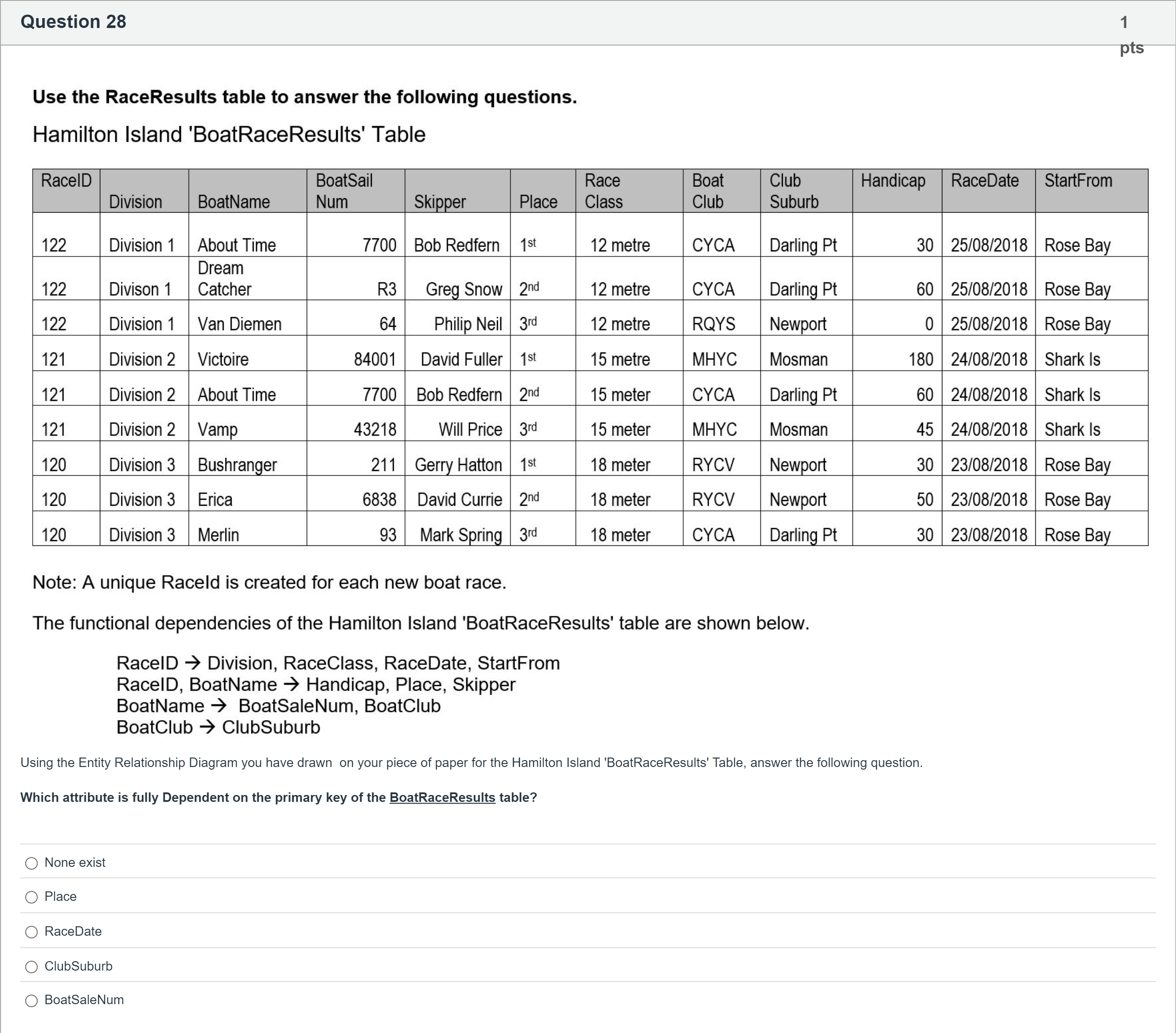Click the BoatName column header
The height and width of the screenshot is (1033, 1176).
point(234,201)
